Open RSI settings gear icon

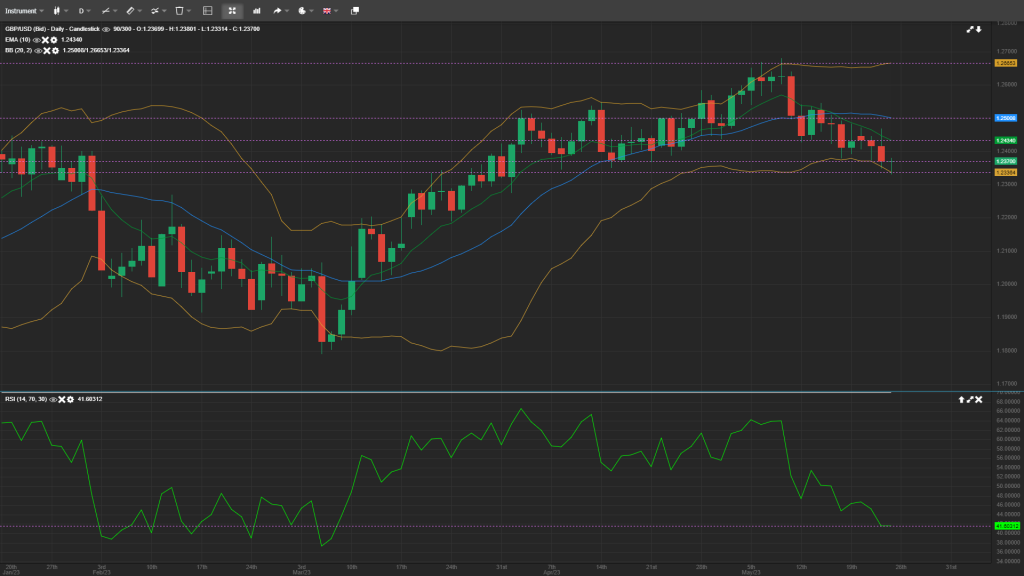pos(70,400)
